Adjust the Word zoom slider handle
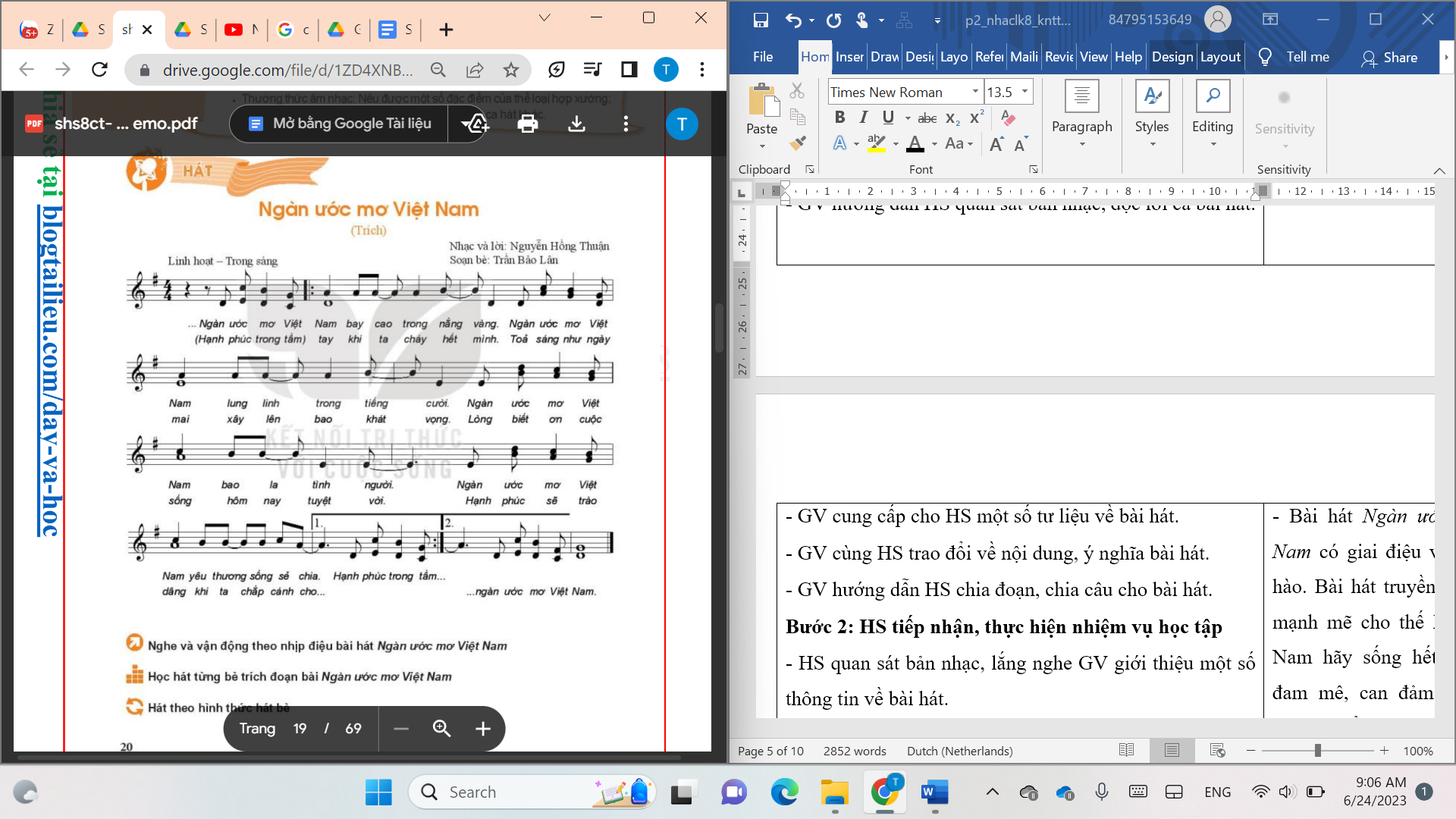 (1318, 750)
